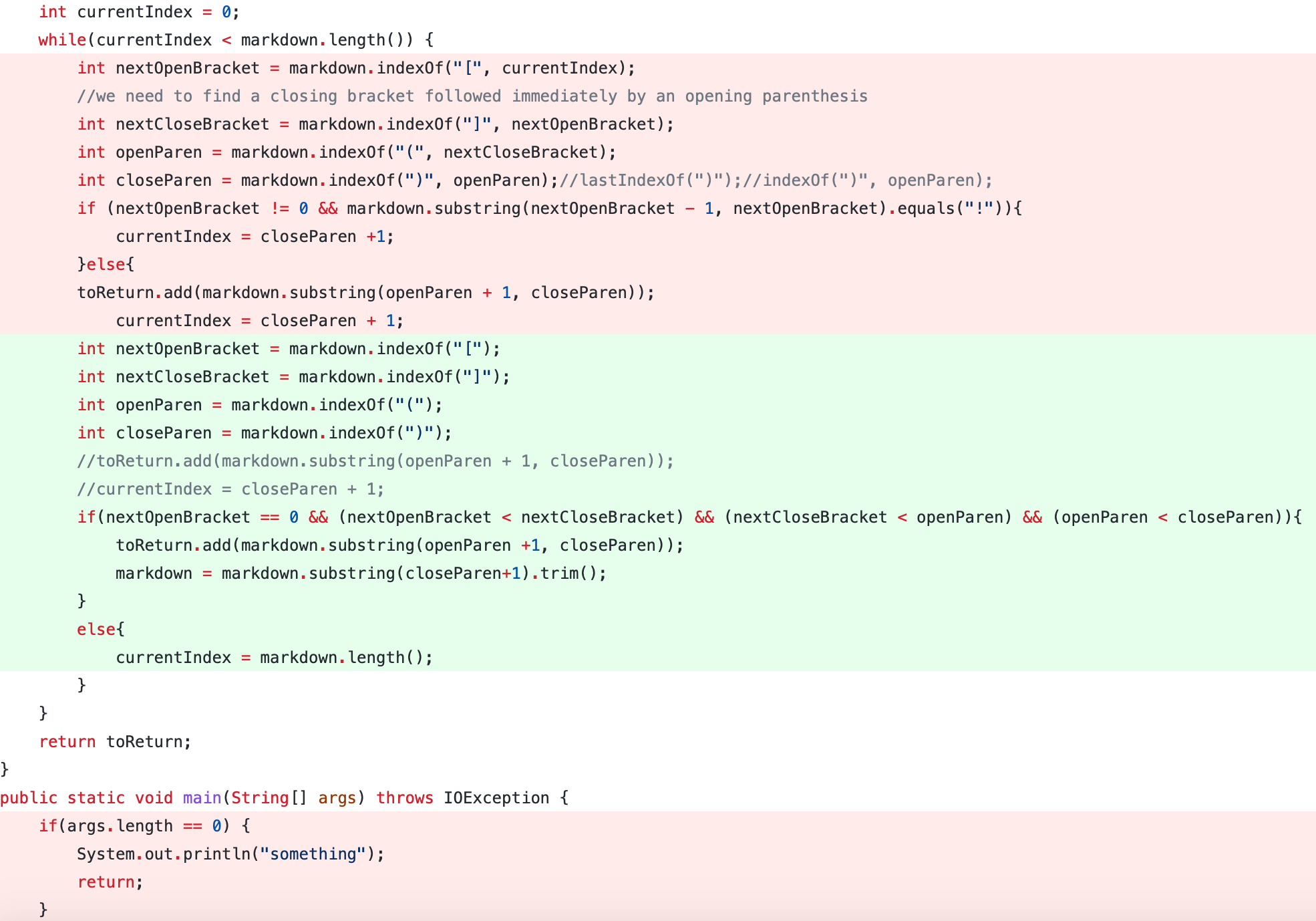Click 'IOException' in the main signature

point(496,798)
